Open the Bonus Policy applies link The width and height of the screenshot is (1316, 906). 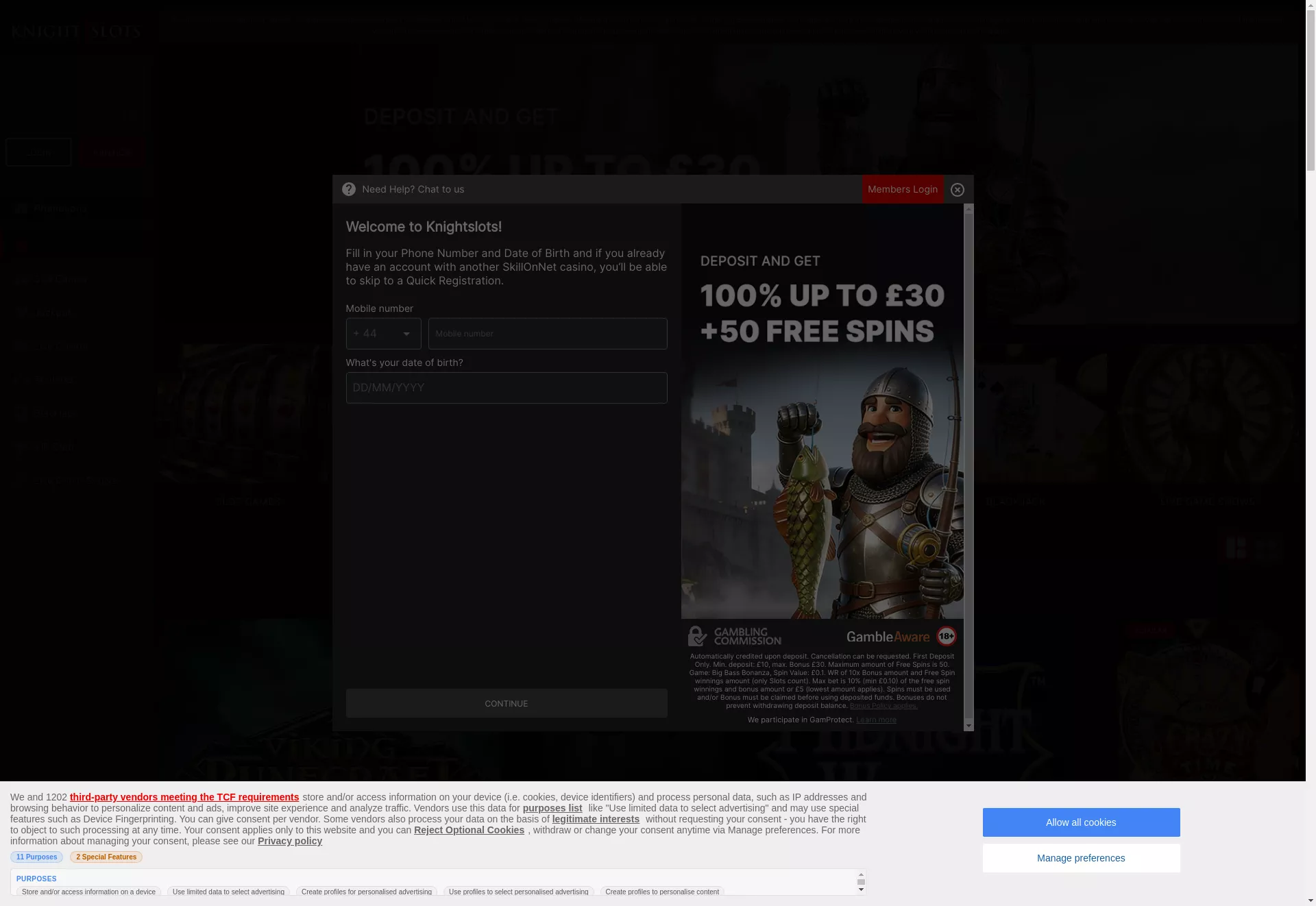[x=884, y=706]
